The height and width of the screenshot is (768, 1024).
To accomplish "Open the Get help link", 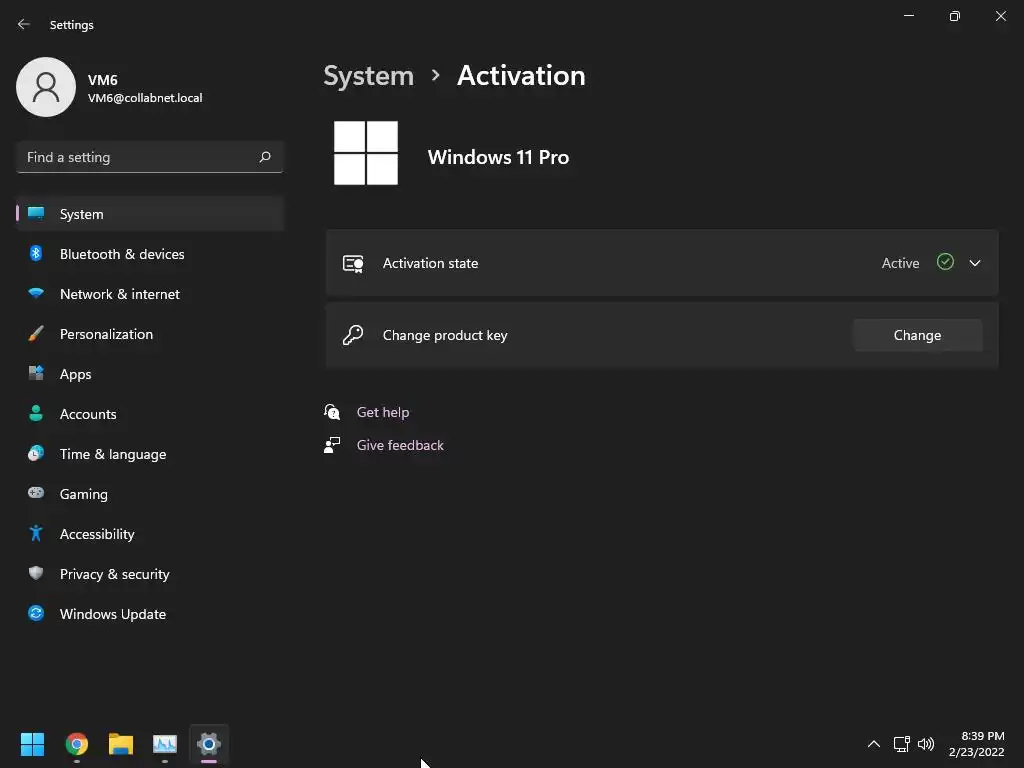I will pyautogui.click(x=383, y=412).
